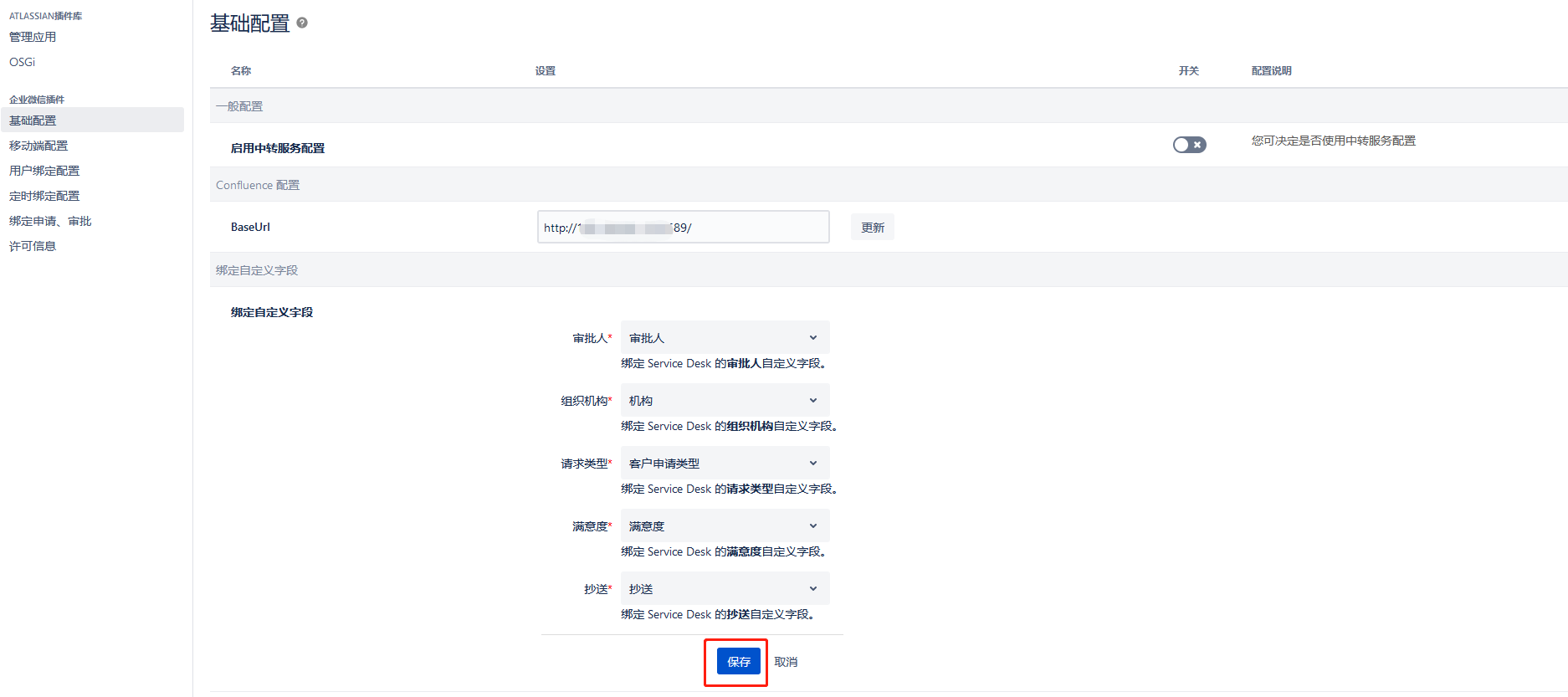View 许可信息 in the sidebar
Screen dimensions: 1568x697
click(33, 246)
